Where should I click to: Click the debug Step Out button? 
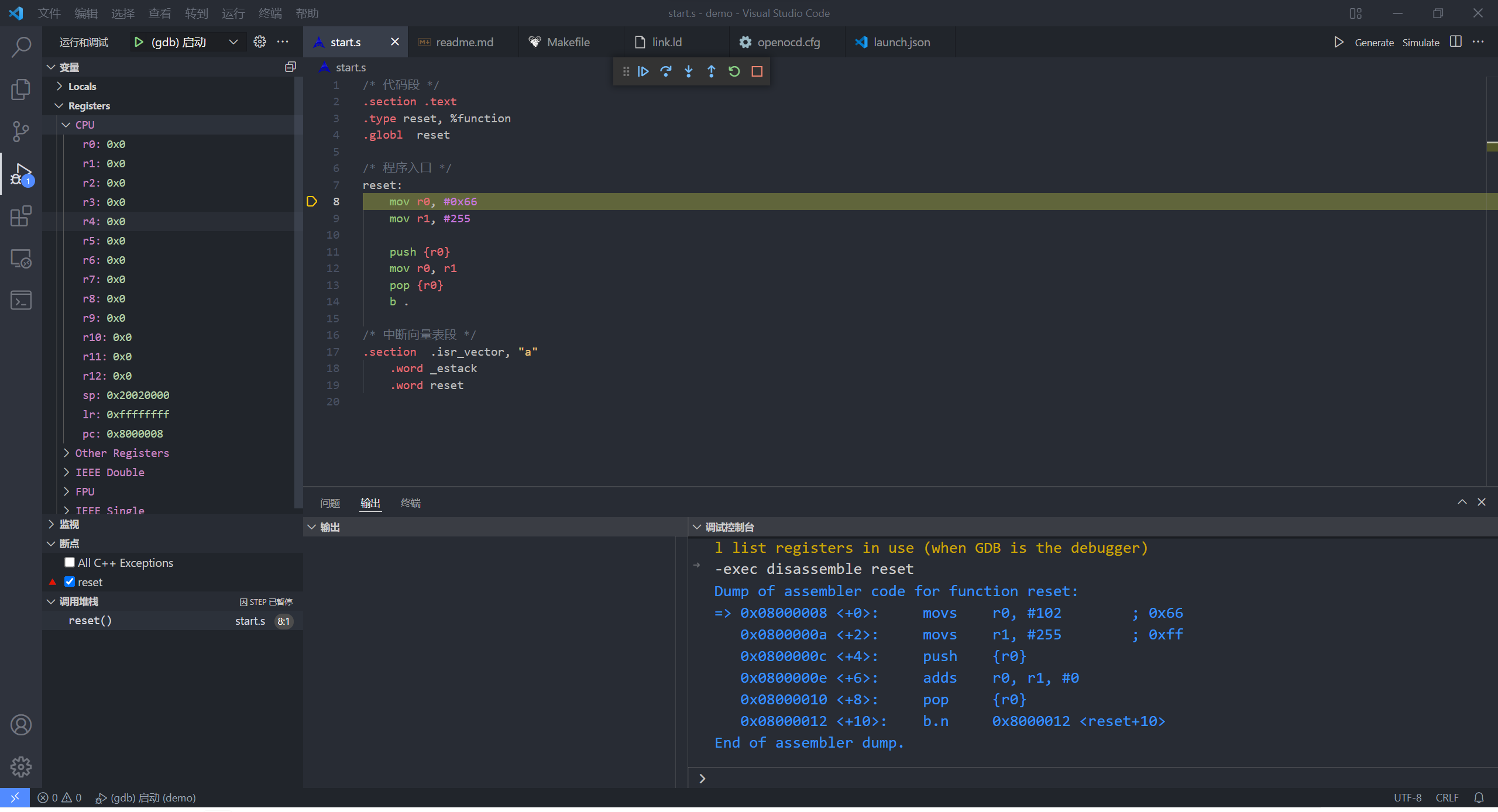pyautogui.click(x=712, y=71)
